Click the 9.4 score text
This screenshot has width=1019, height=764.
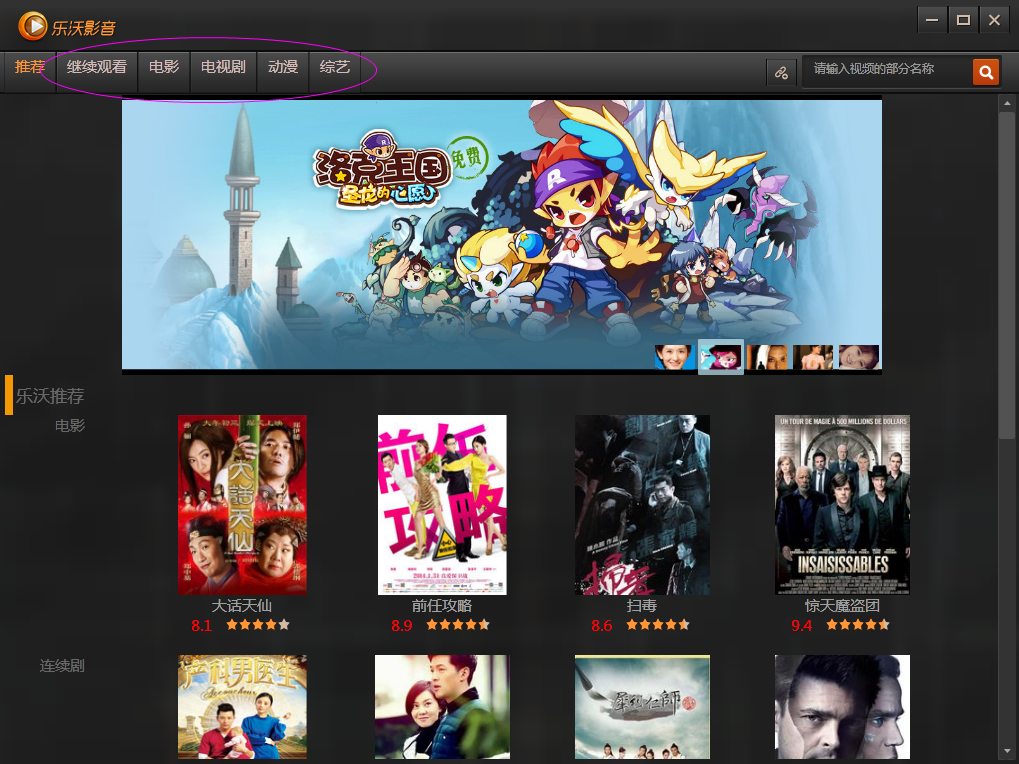pyautogui.click(x=802, y=626)
